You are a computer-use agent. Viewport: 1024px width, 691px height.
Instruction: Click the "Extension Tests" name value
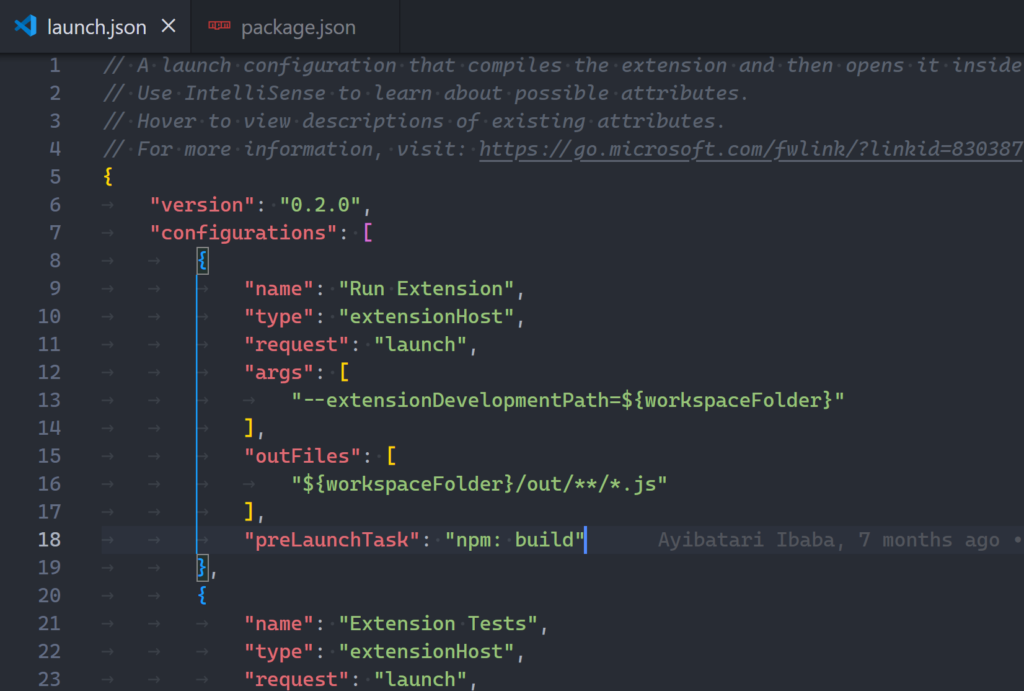pyautogui.click(x=438, y=624)
